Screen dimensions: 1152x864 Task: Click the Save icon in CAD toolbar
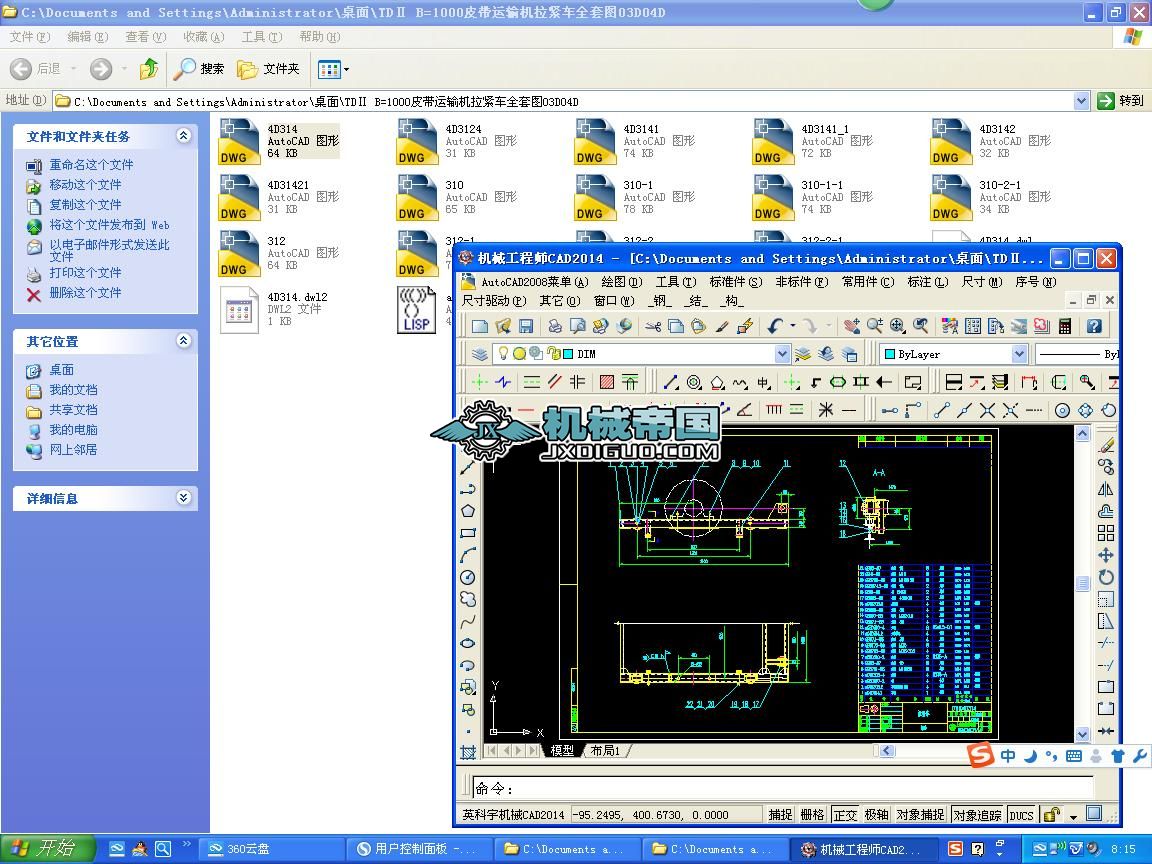(526, 326)
